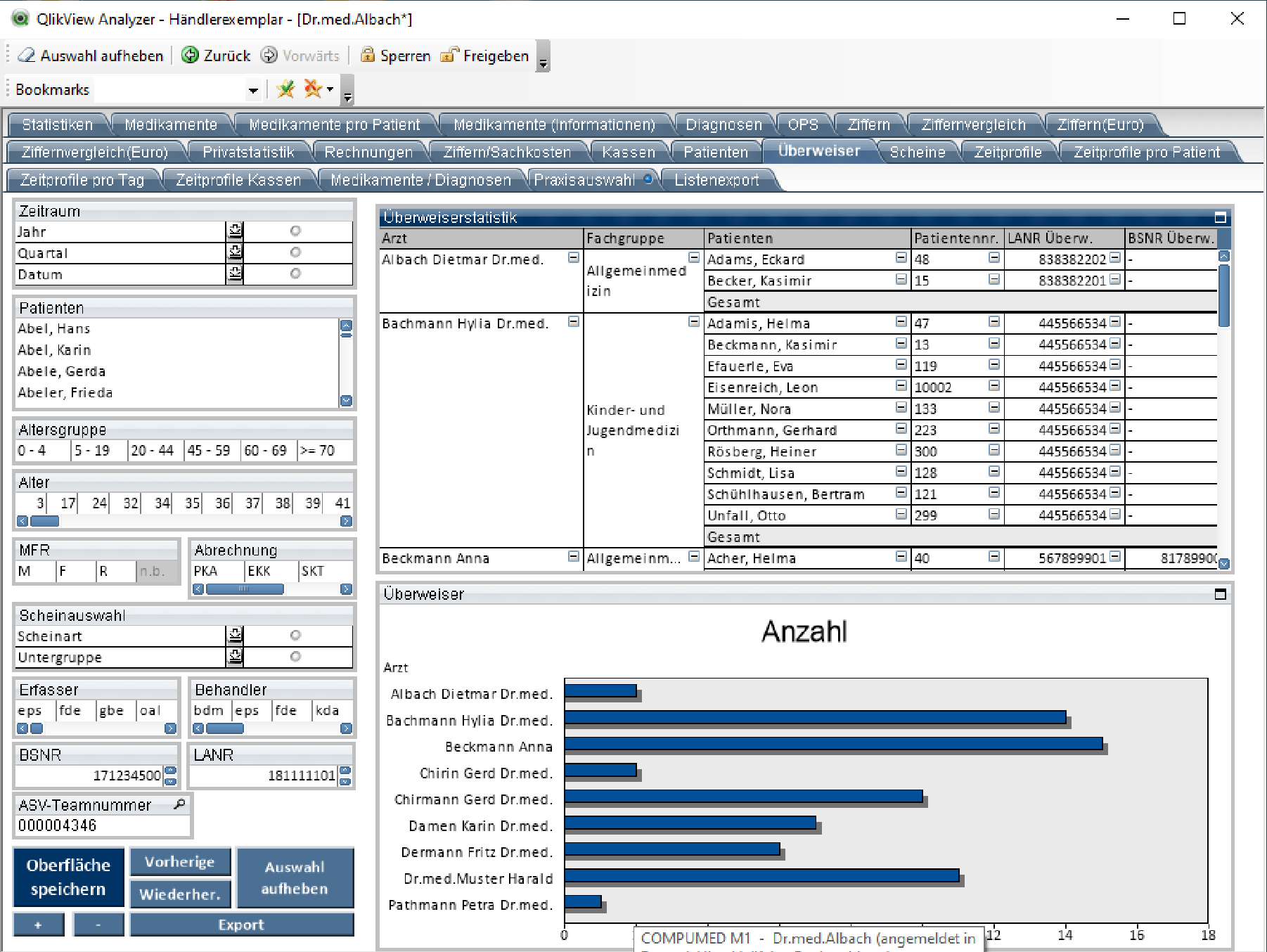Open the Listenexport tab
This screenshot has width=1267, height=952.
716,180
